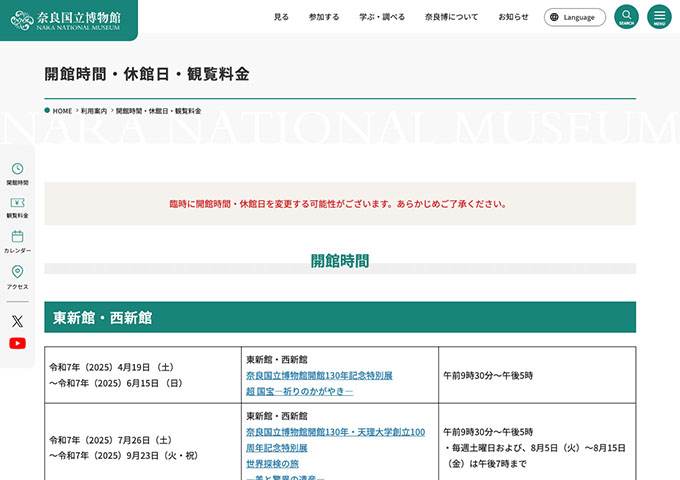The height and width of the screenshot is (480, 680).
Task: Open the 奈良博について menu
Action: 451,17
